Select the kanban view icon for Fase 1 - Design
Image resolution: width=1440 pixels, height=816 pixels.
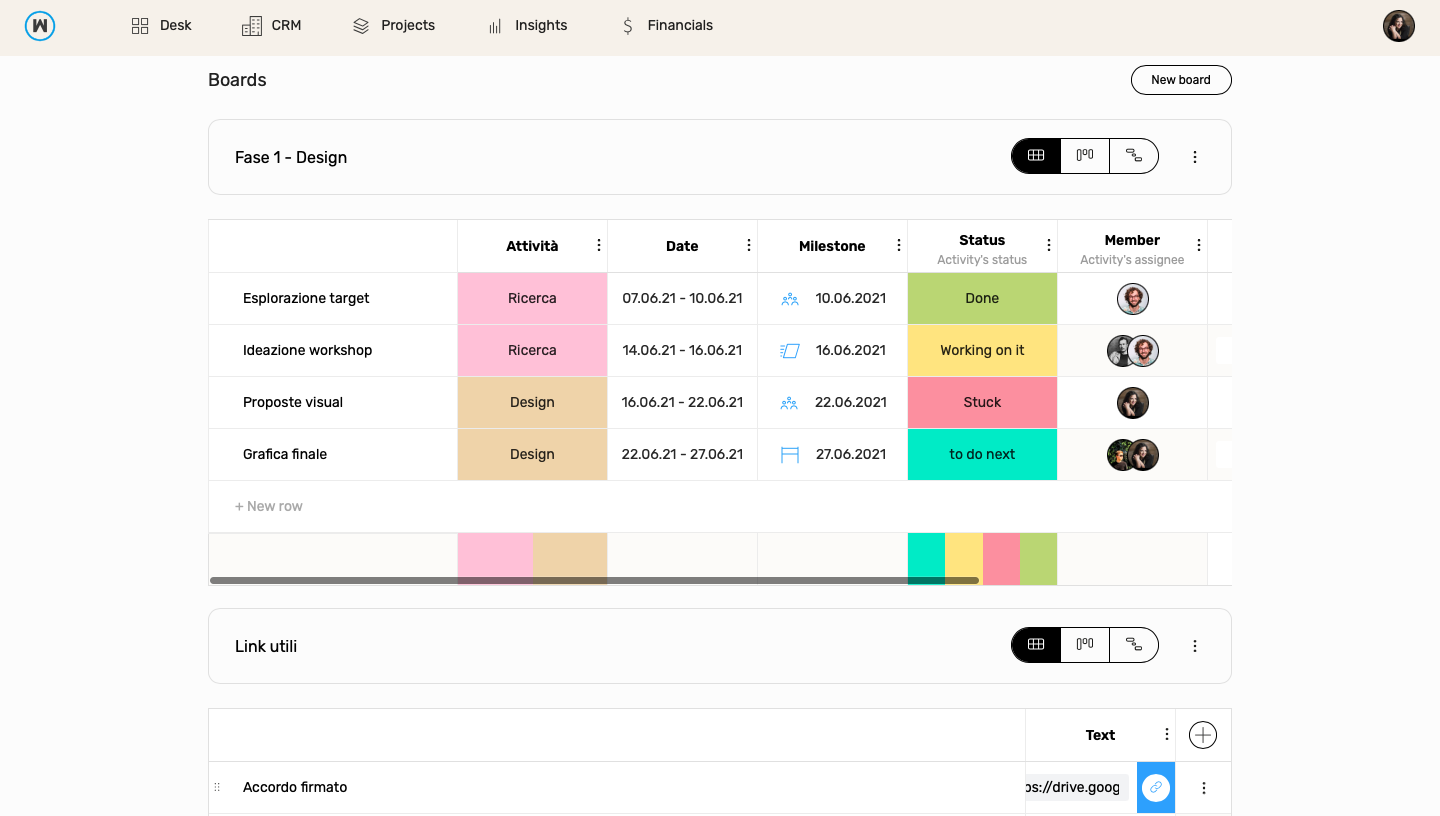1084,155
